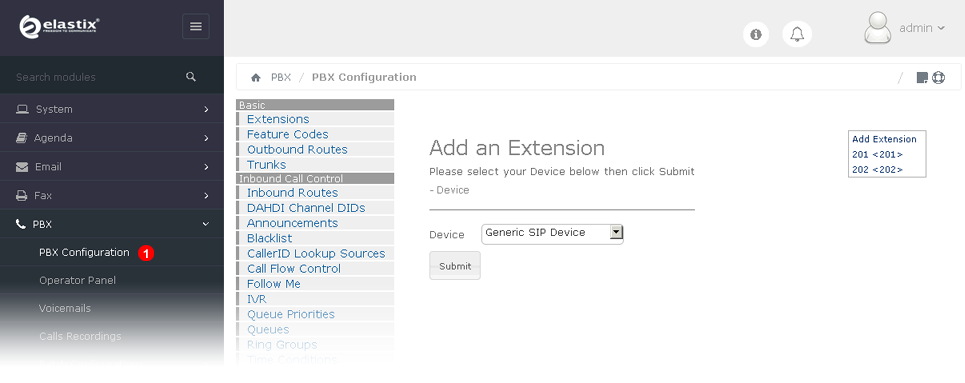Open the Follow Me link
Image resolution: width=965 pixels, height=383 pixels.
273,284
